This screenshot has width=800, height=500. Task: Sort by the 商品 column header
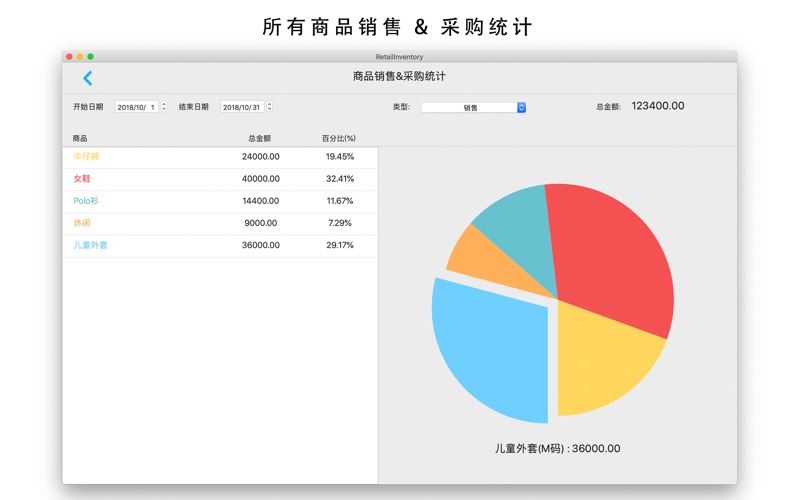coord(80,138)
